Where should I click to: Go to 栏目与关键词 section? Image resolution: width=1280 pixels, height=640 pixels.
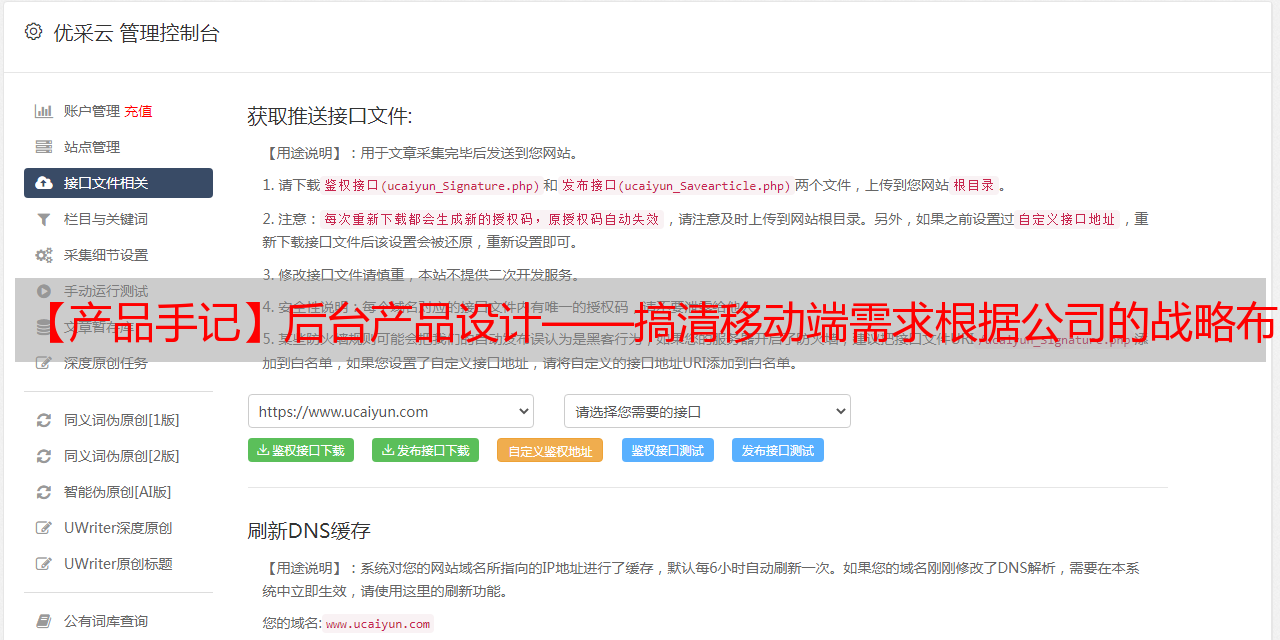pos(106,219)
